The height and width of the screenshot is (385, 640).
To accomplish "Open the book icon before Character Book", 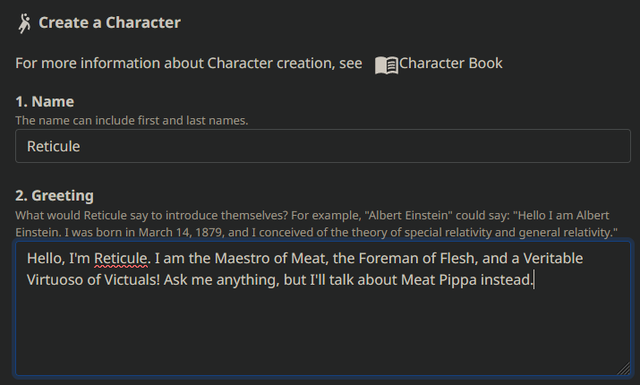I will point(386,65).
